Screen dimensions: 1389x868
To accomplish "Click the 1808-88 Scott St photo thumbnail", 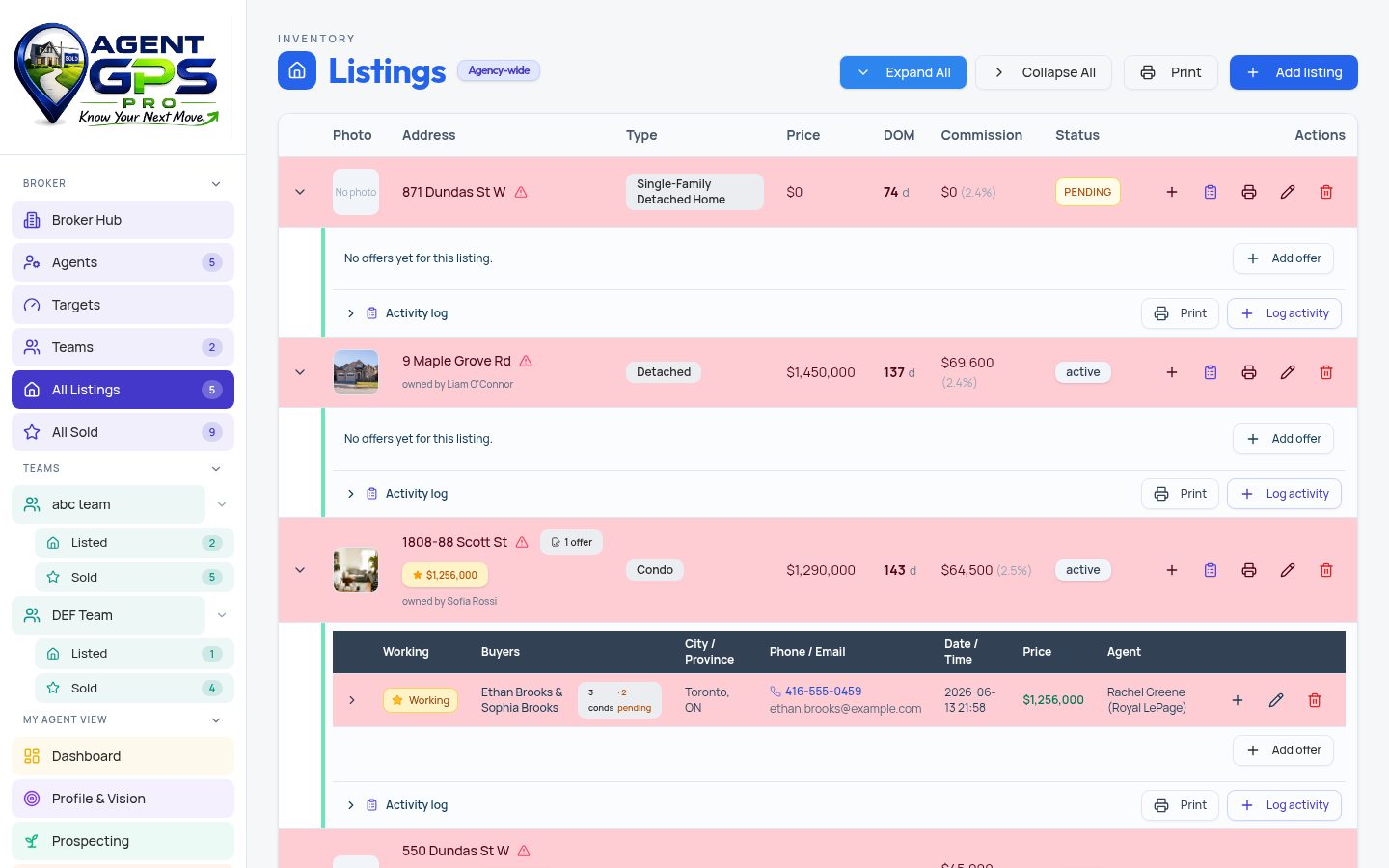I will 356,570.
